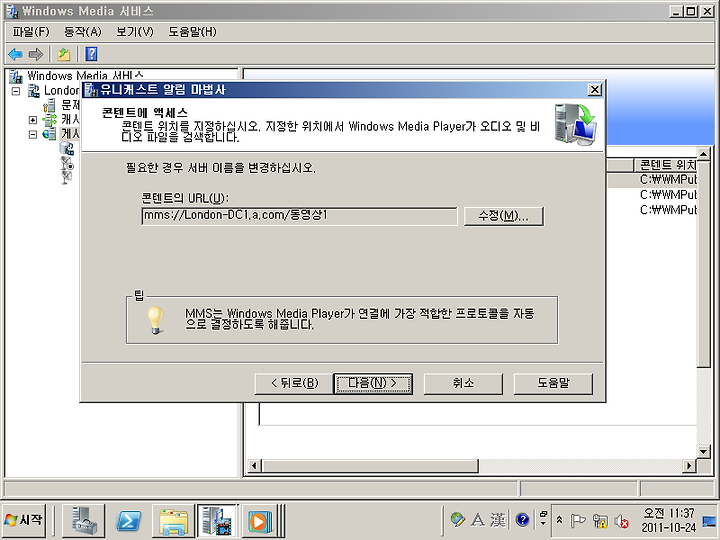720x540 pixels.
Task: Collapse the publishing points tree node
Action: 33,135
